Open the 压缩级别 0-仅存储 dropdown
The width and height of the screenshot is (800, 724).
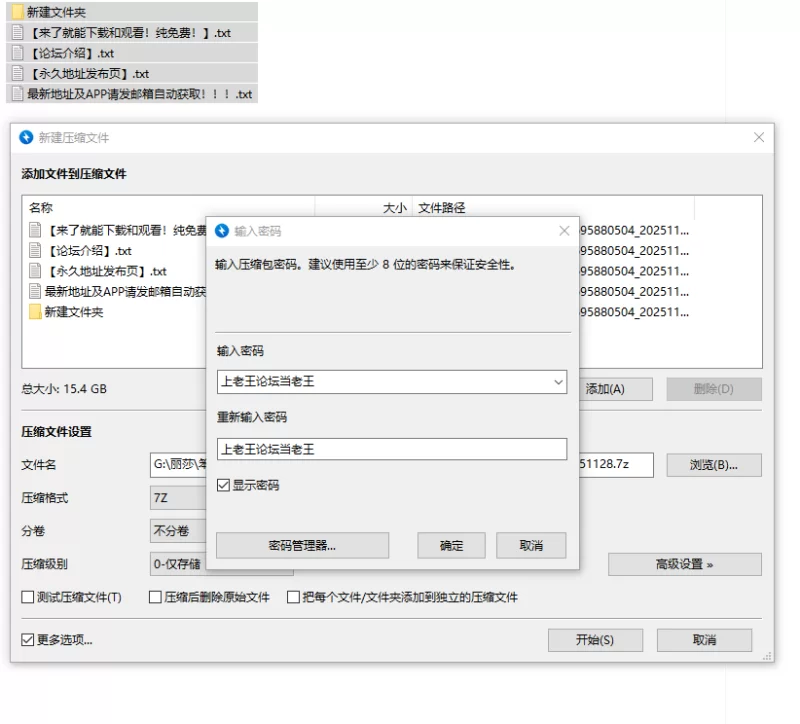click(178, 564)
